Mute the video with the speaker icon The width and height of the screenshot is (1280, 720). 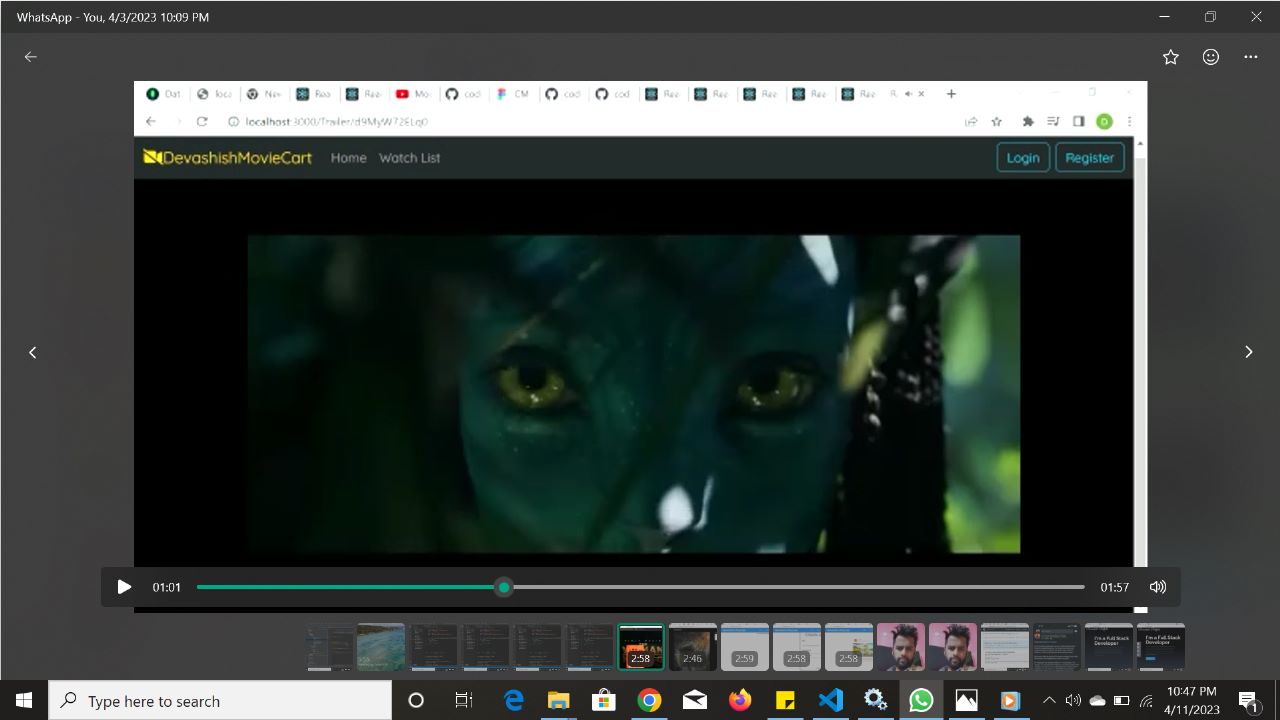point(1158,587)
